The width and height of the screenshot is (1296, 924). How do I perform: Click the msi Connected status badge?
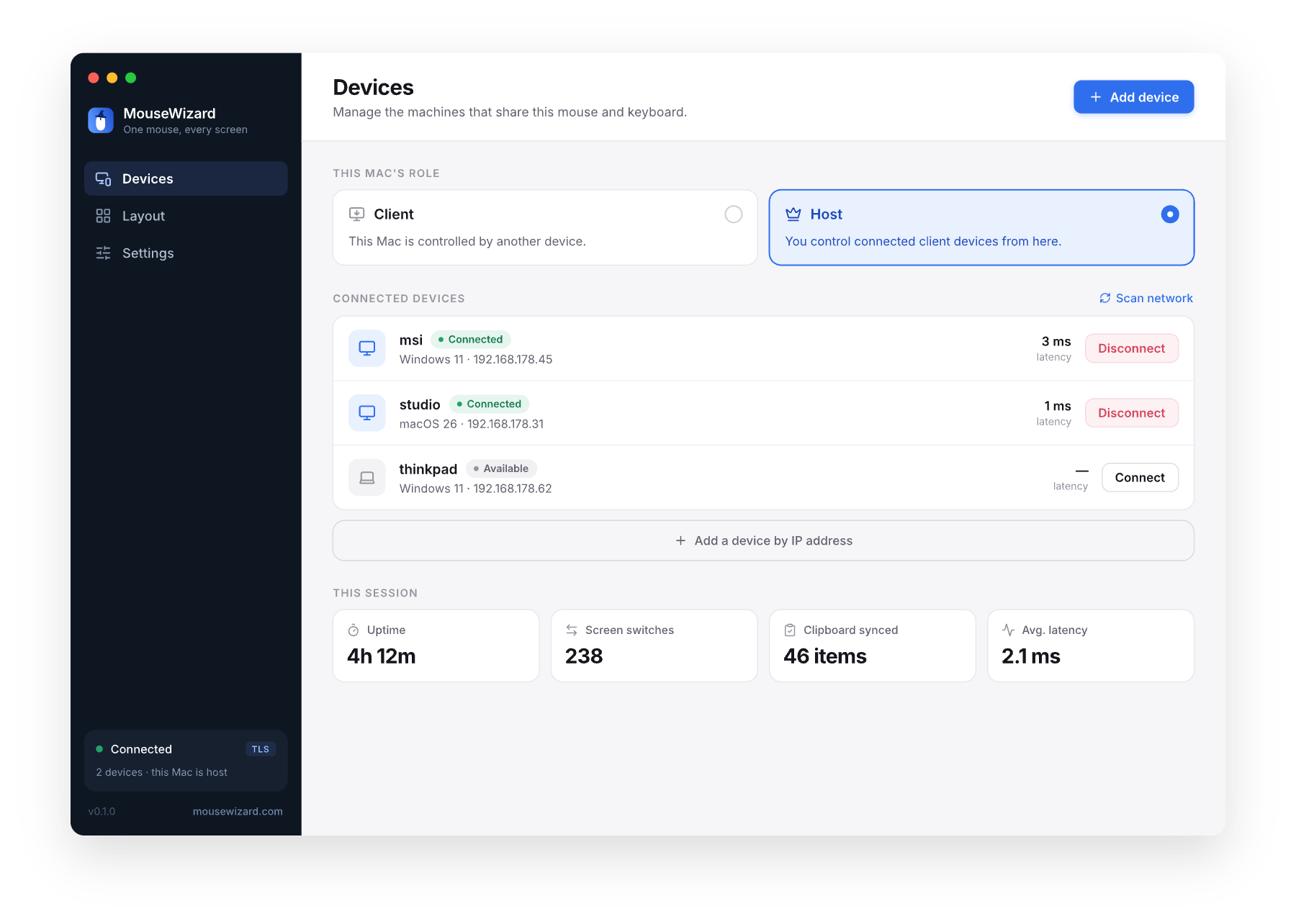pyautogui.click(x=471, y=339)
